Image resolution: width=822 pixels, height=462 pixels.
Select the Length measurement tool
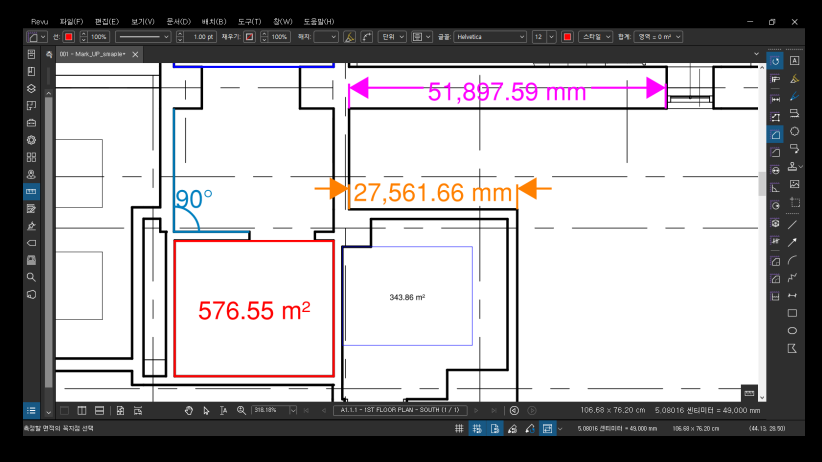tap(775, 99)
